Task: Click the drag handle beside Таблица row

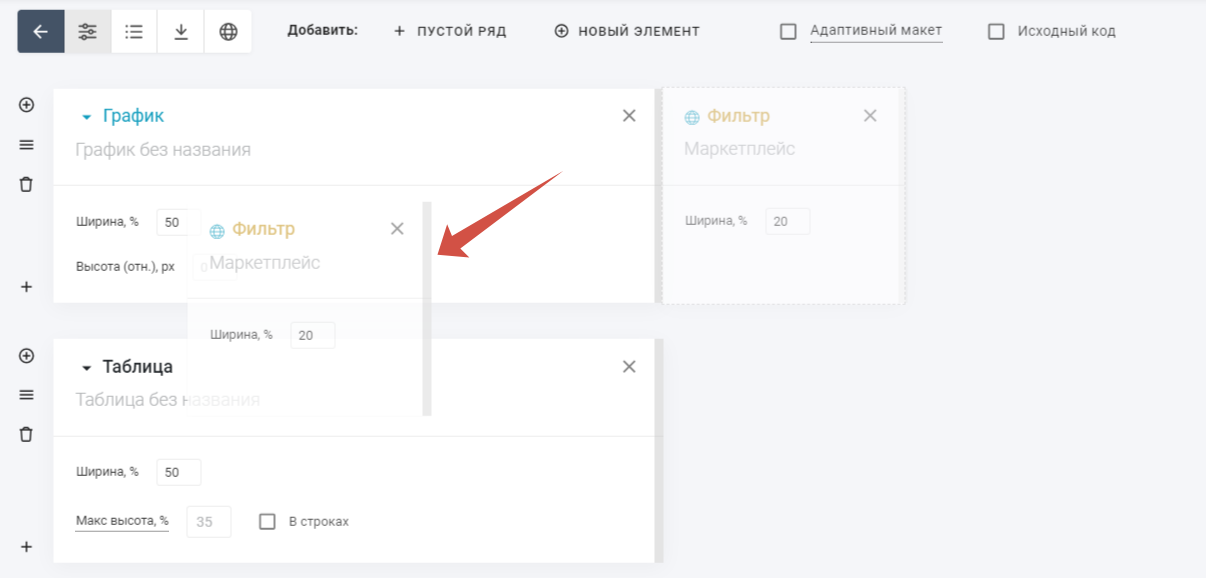Action: pyautogui.click(x=27, y=395)
